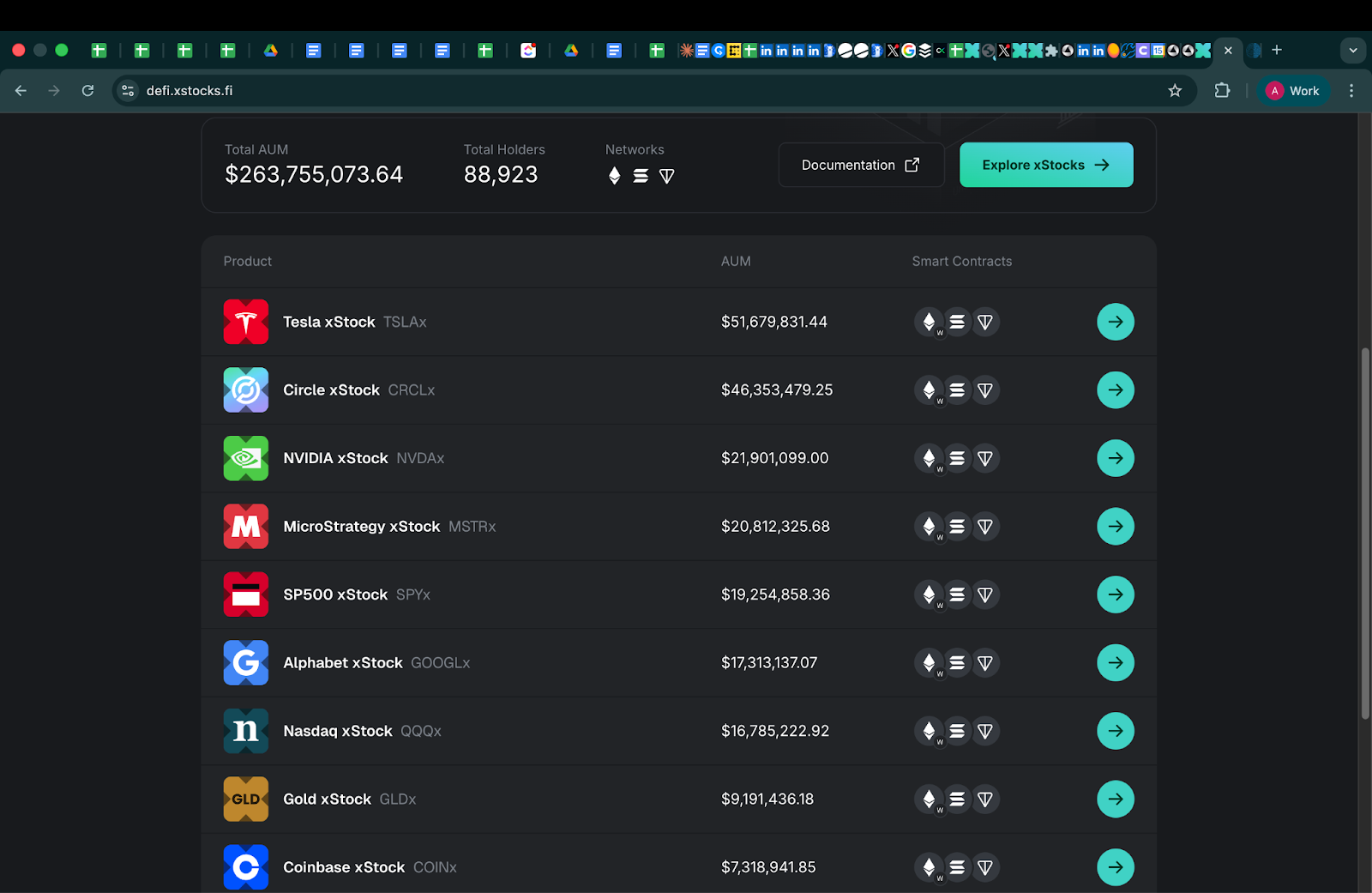Click the Circle xStock logo
1372x893 pixels.
(246, 389)
